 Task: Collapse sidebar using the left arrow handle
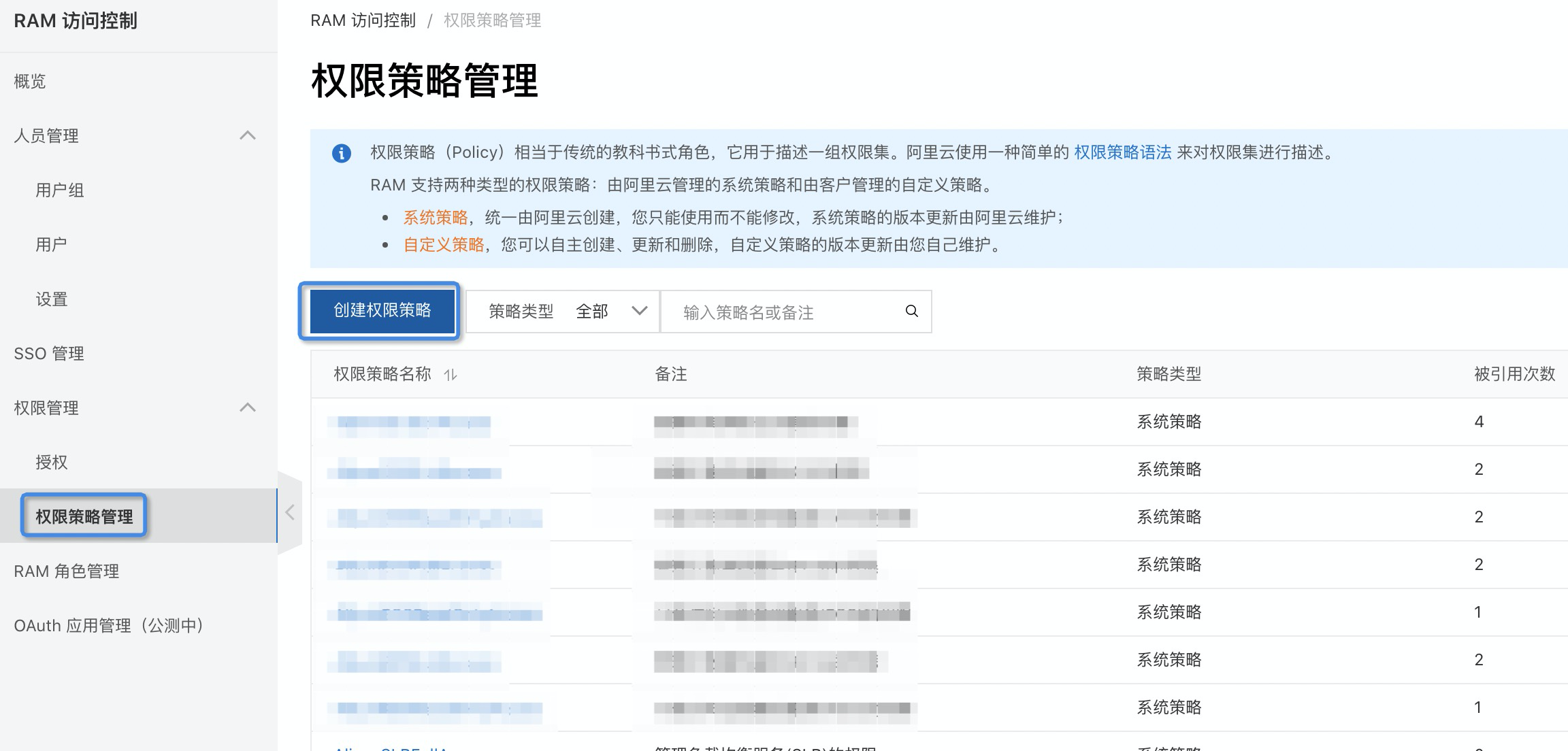pos(290,512)
